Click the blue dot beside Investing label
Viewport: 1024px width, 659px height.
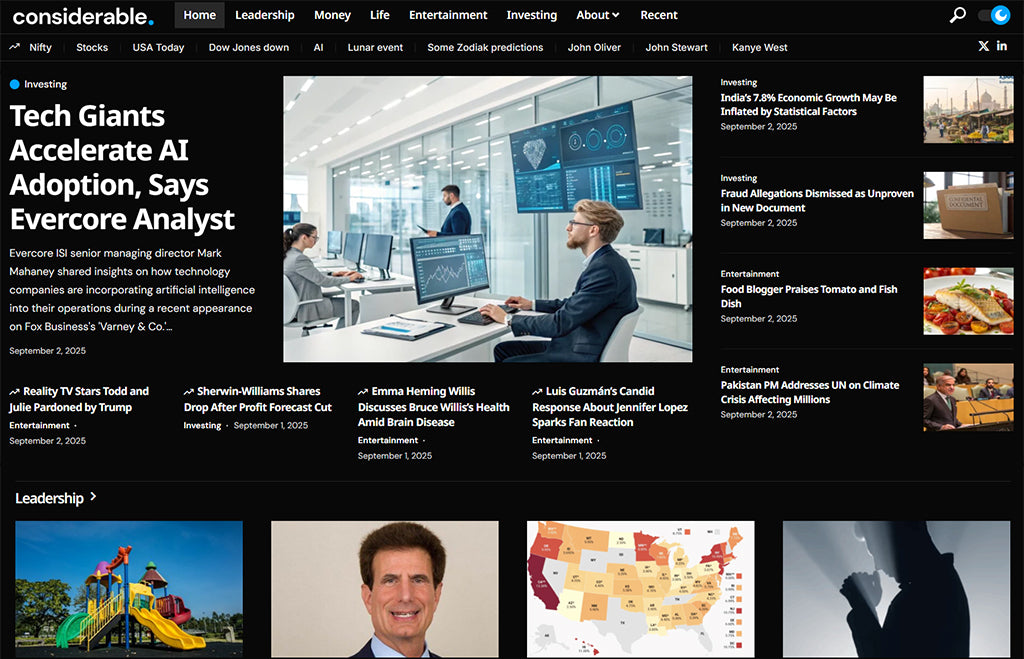[14, 84]
